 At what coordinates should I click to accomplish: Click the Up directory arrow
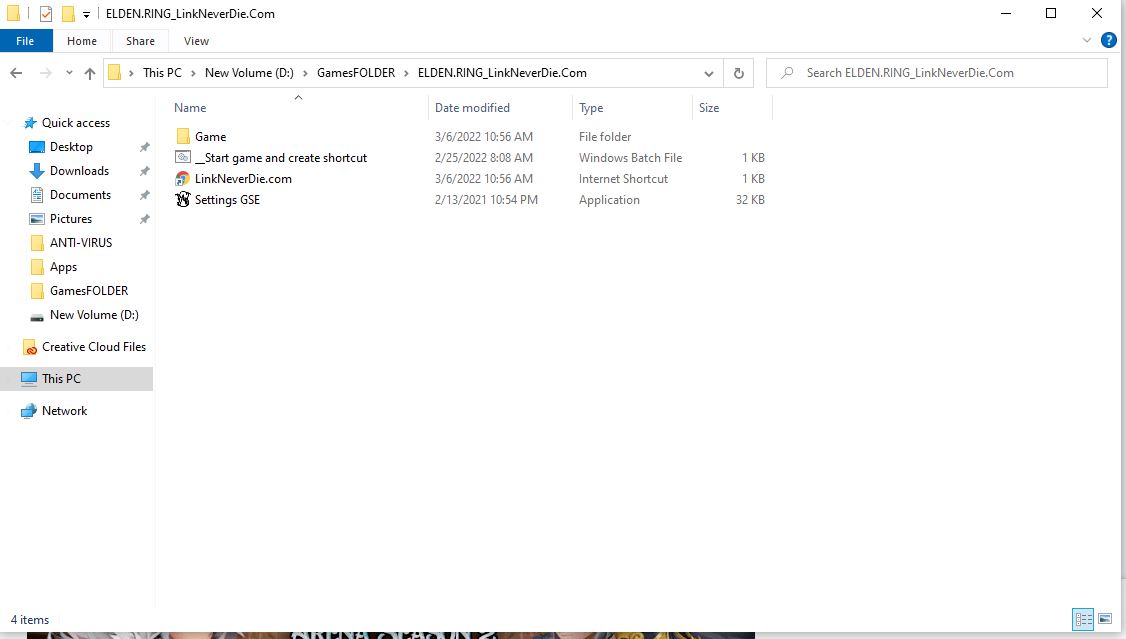click(x=90, y=73)
